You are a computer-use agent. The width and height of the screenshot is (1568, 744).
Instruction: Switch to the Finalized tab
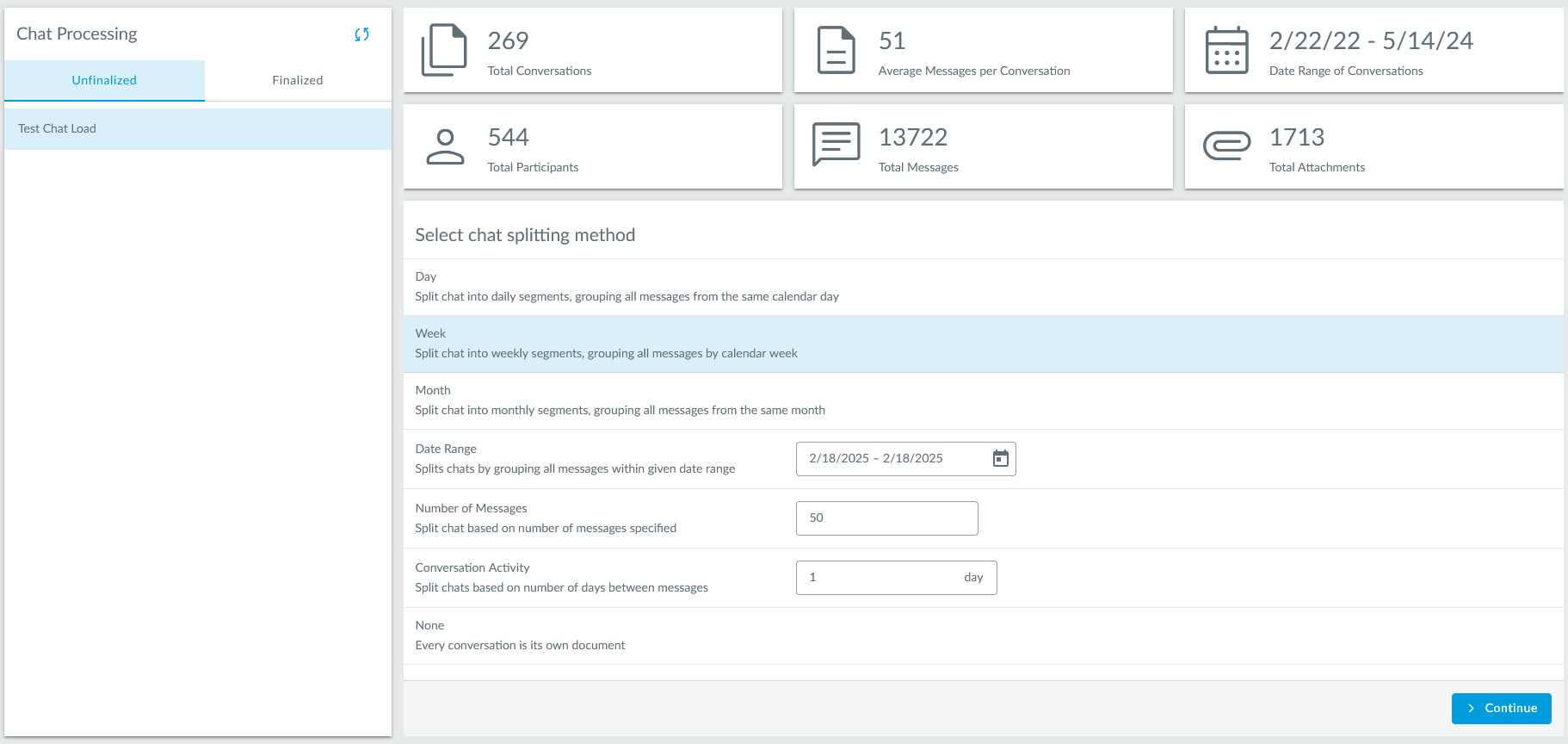(298, 80)
